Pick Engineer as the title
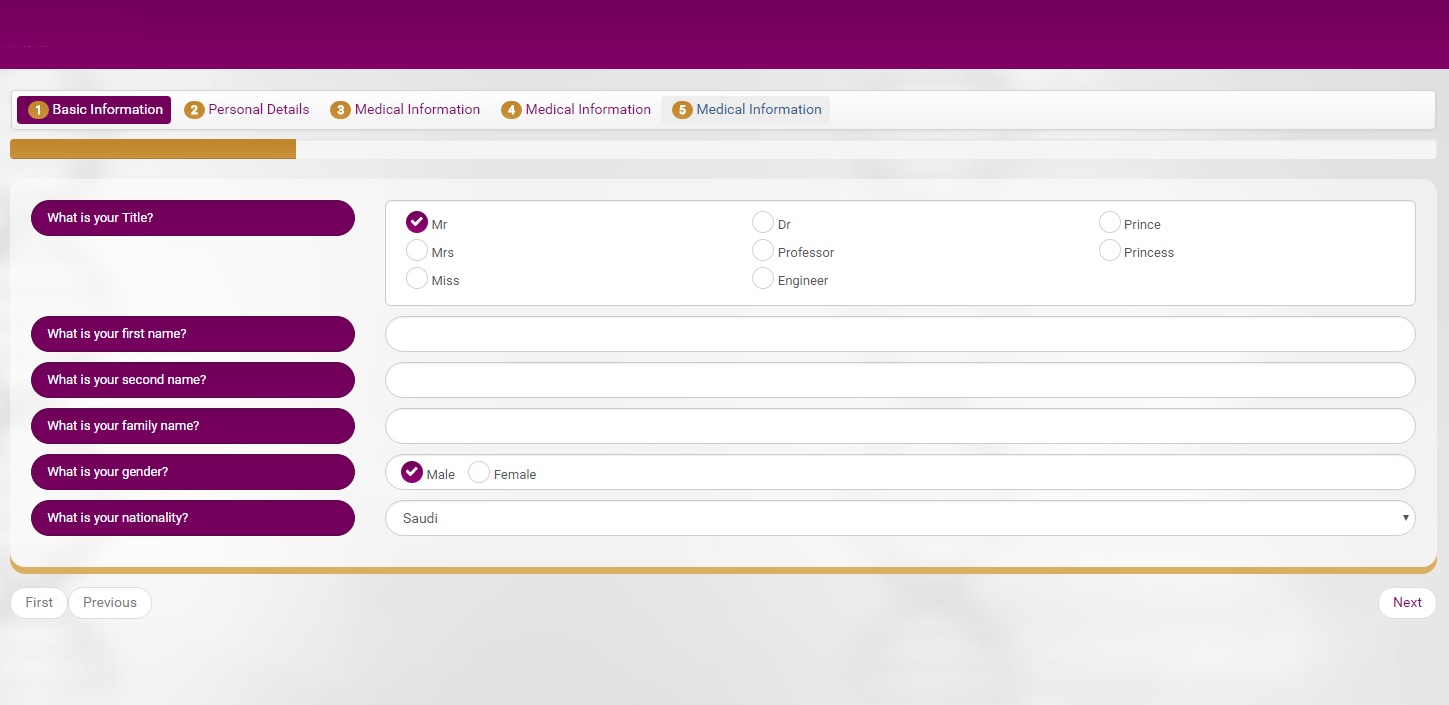1449x705 pixels. pyautogui.click(x=763, y=278)
